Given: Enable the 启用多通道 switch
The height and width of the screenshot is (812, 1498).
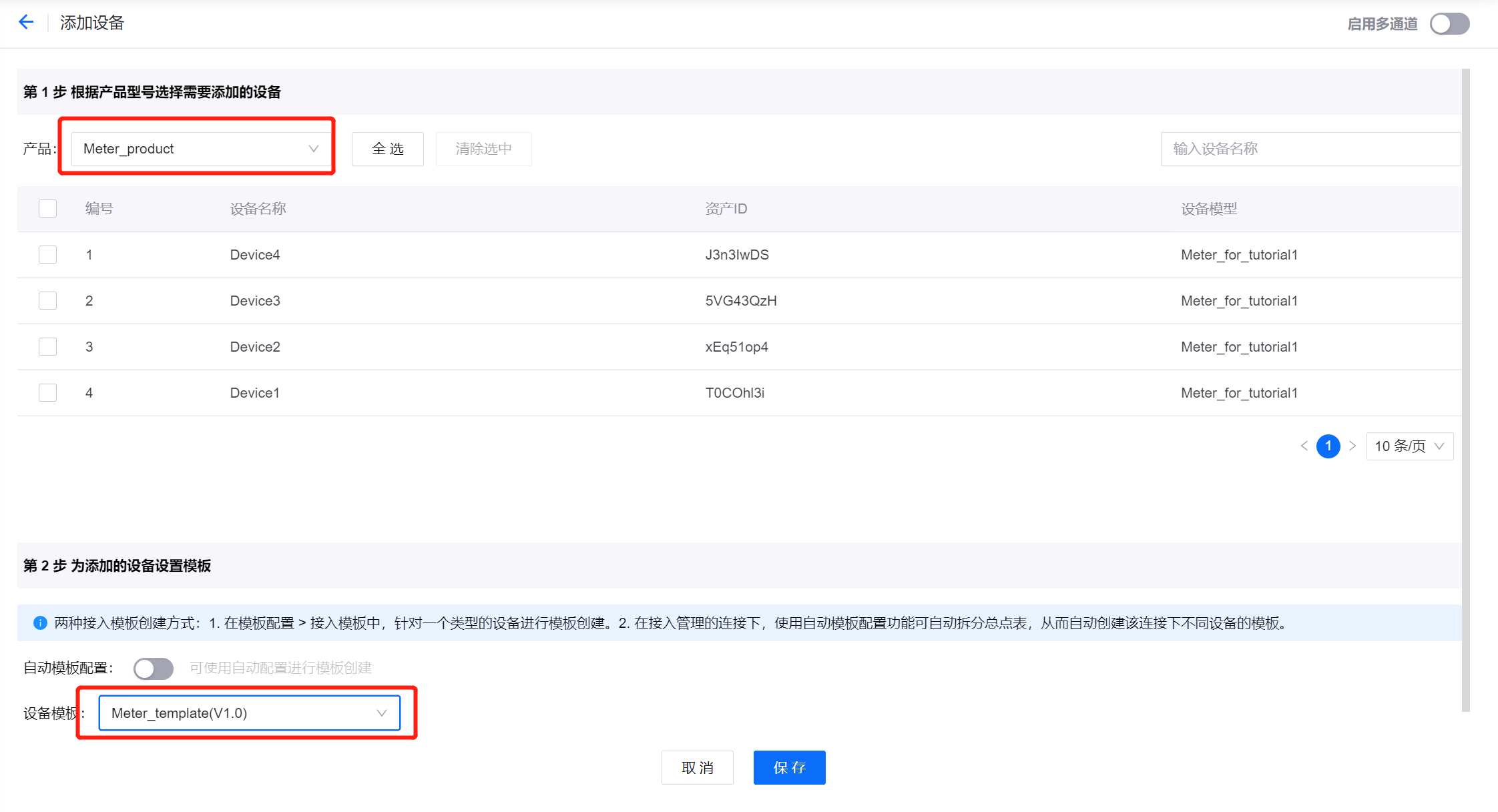Looking at the screenshot, I should [x=1449, y=24].
